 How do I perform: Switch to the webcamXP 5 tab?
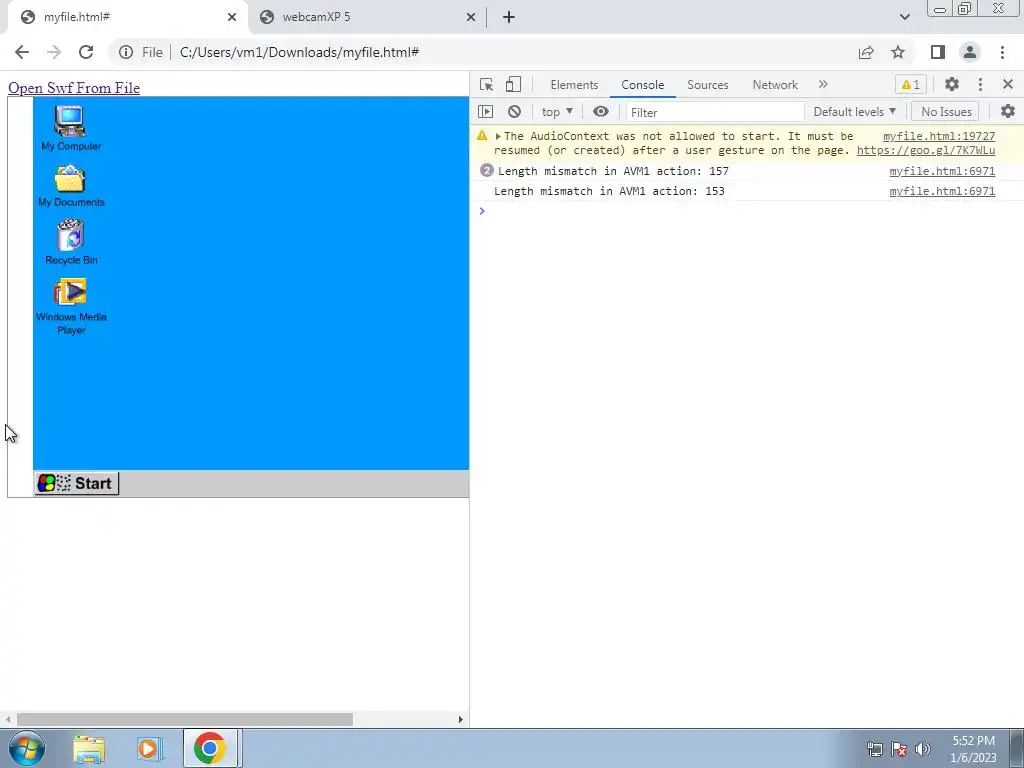367,17
